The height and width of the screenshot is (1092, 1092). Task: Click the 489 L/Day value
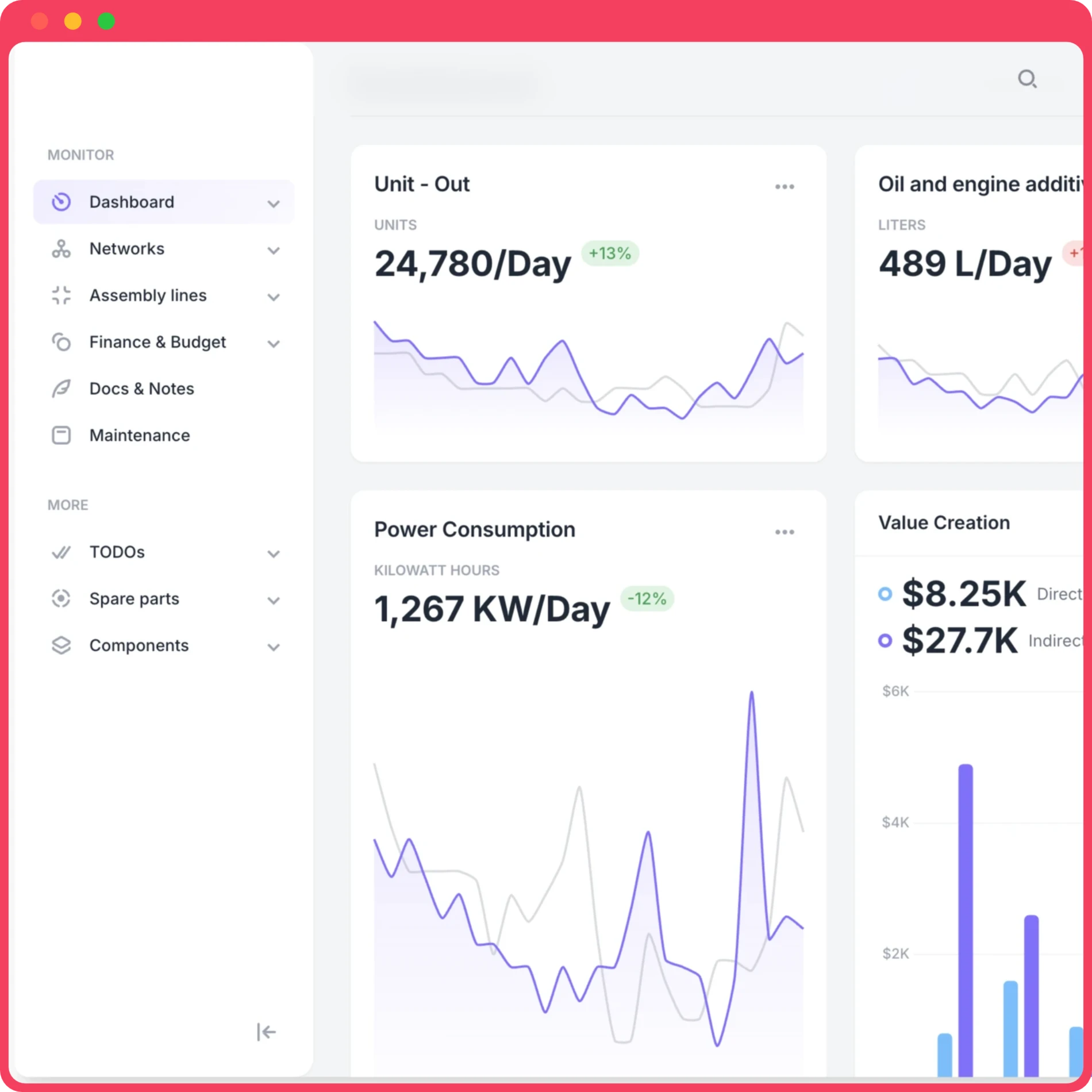[965, 264]
